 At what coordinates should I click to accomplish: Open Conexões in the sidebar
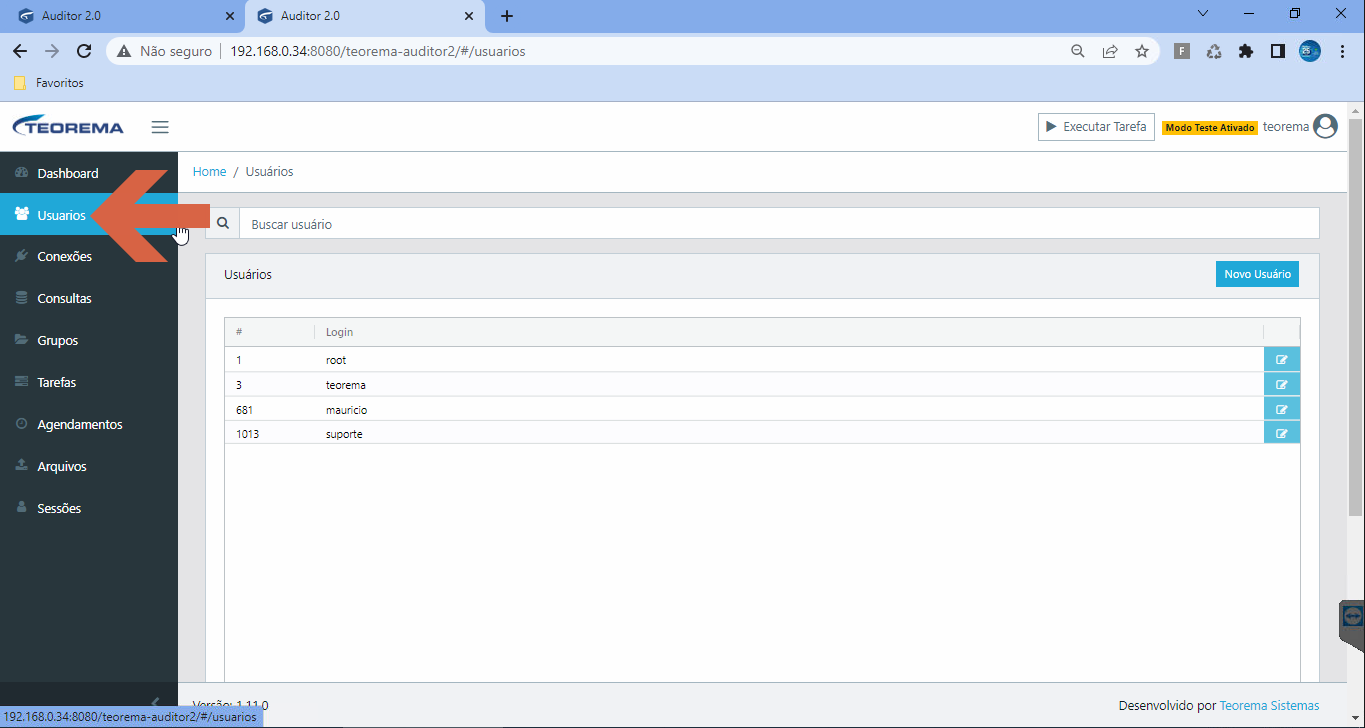pyautogui.click(x=89, y=257)
